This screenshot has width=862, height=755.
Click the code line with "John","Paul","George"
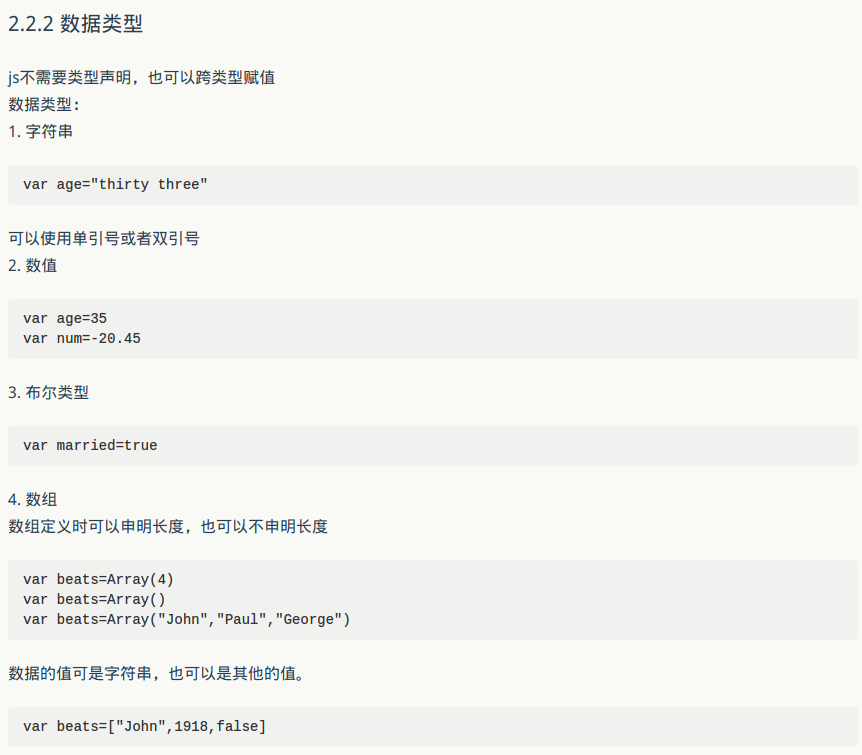point(187,619)
